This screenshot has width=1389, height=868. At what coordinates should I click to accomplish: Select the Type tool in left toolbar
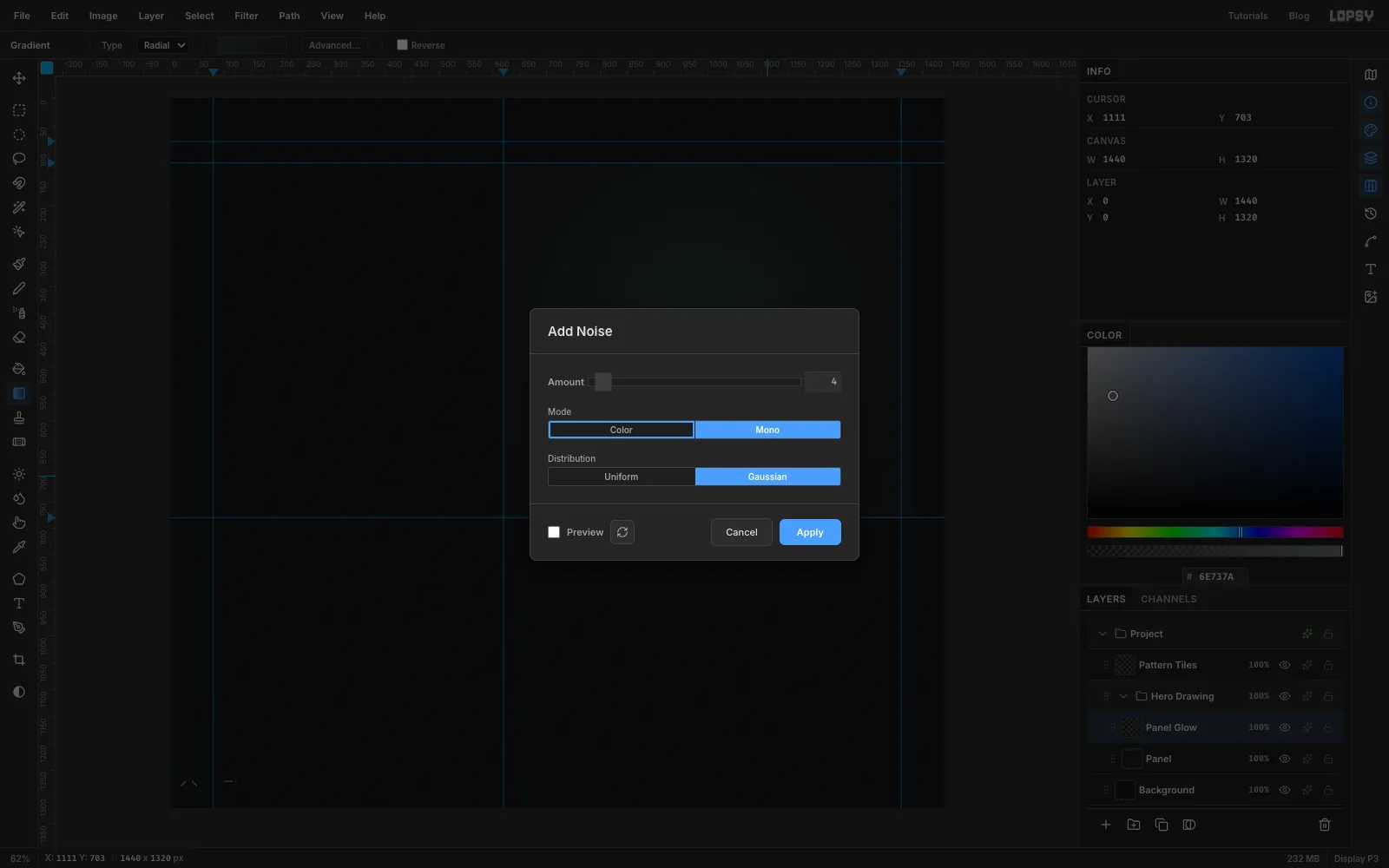[x=18, y=603]
